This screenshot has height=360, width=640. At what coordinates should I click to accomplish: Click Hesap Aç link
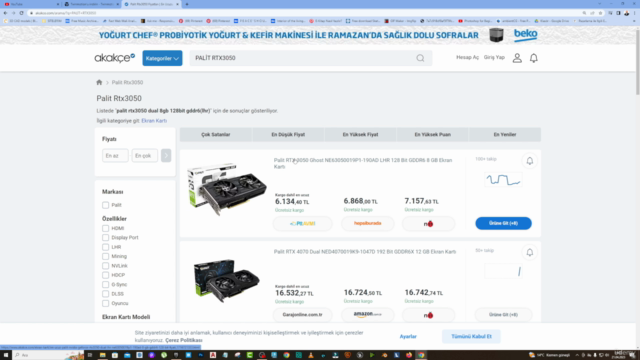tap(467, 58)
